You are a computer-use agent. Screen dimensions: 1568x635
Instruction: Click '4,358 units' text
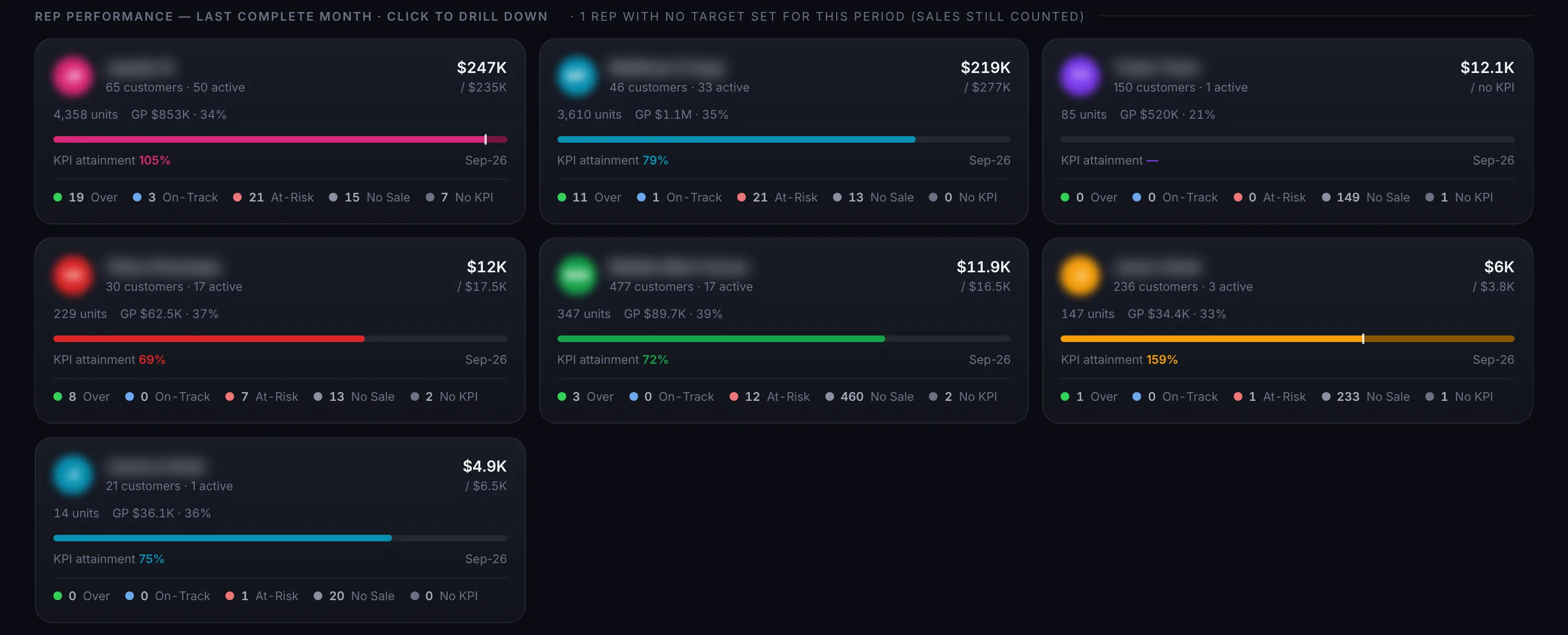tap(86, 114)
